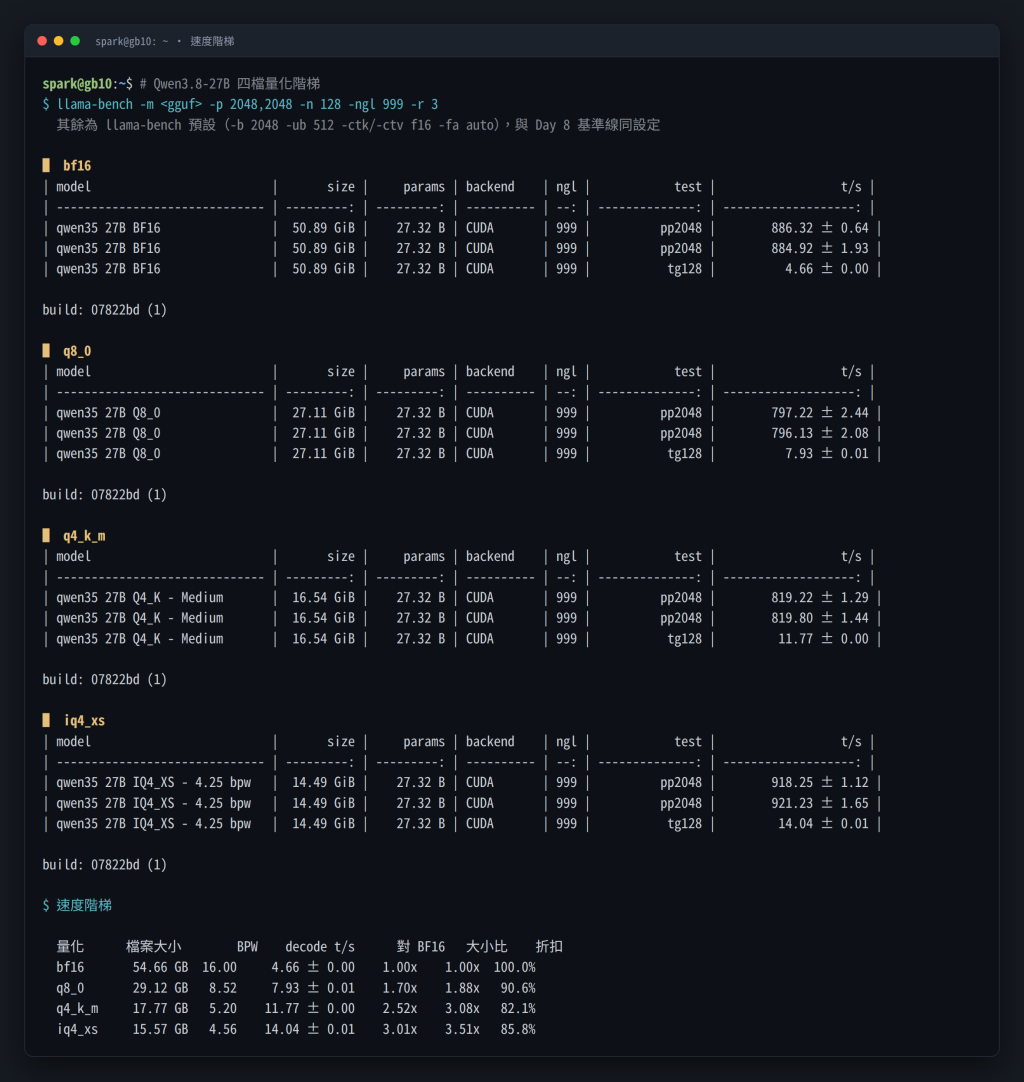1024x1082 pixels.
Task: Click the size ratio '3.08x'
Action: (462, 1008)
